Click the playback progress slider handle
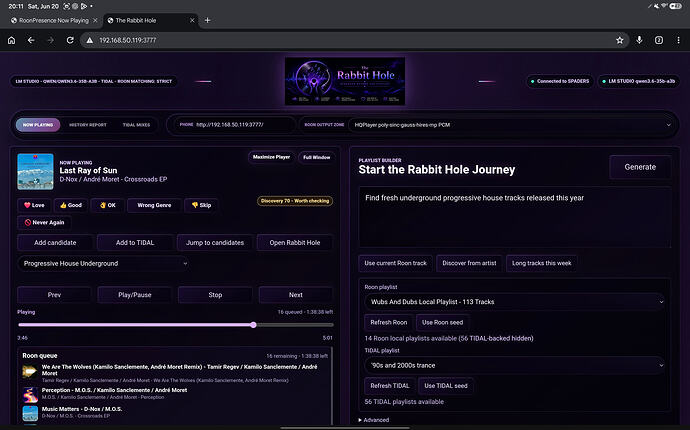 tap(253, 325)
